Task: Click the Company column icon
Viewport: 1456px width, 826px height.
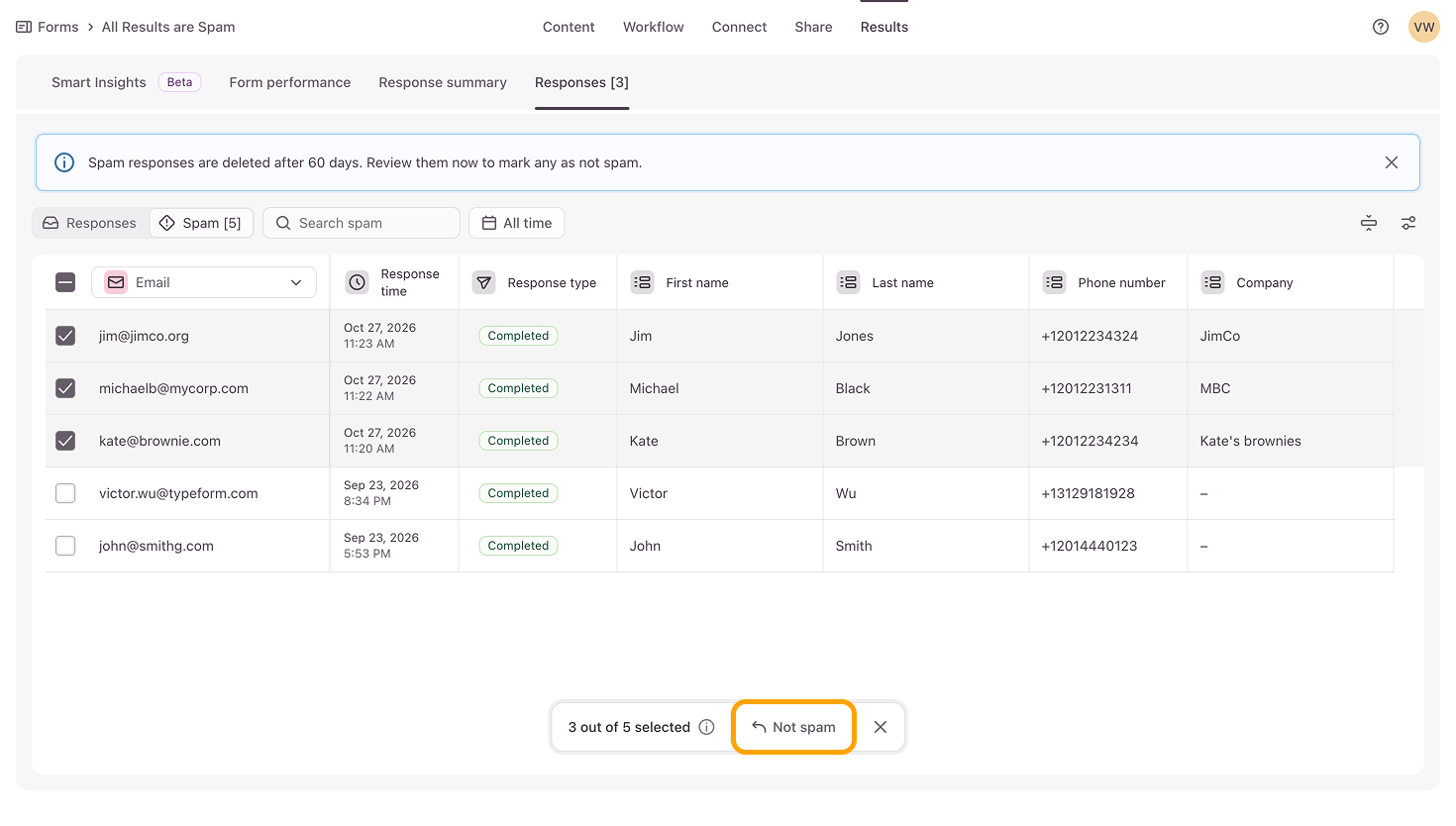Action: tap(1212, 282)
